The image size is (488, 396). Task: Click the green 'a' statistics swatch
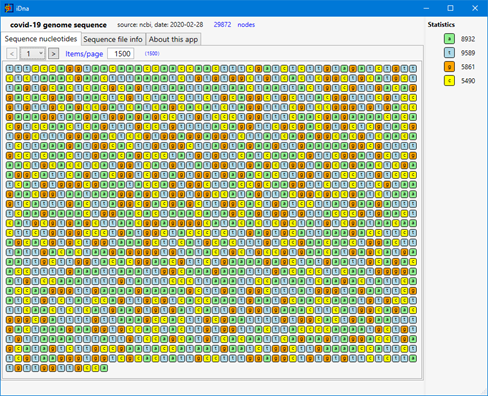(449, 39)
